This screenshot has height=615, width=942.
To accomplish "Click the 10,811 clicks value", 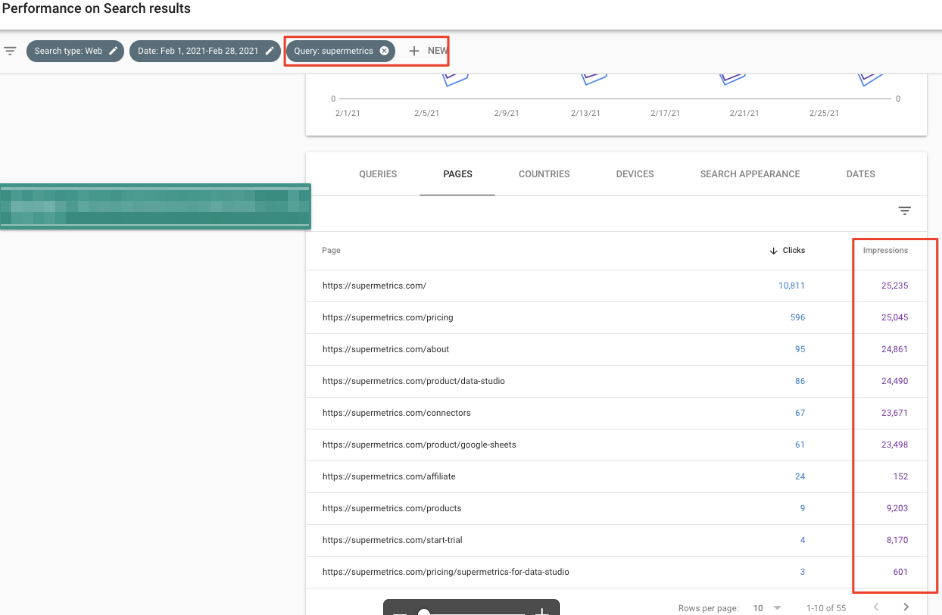I will [791, 286].
